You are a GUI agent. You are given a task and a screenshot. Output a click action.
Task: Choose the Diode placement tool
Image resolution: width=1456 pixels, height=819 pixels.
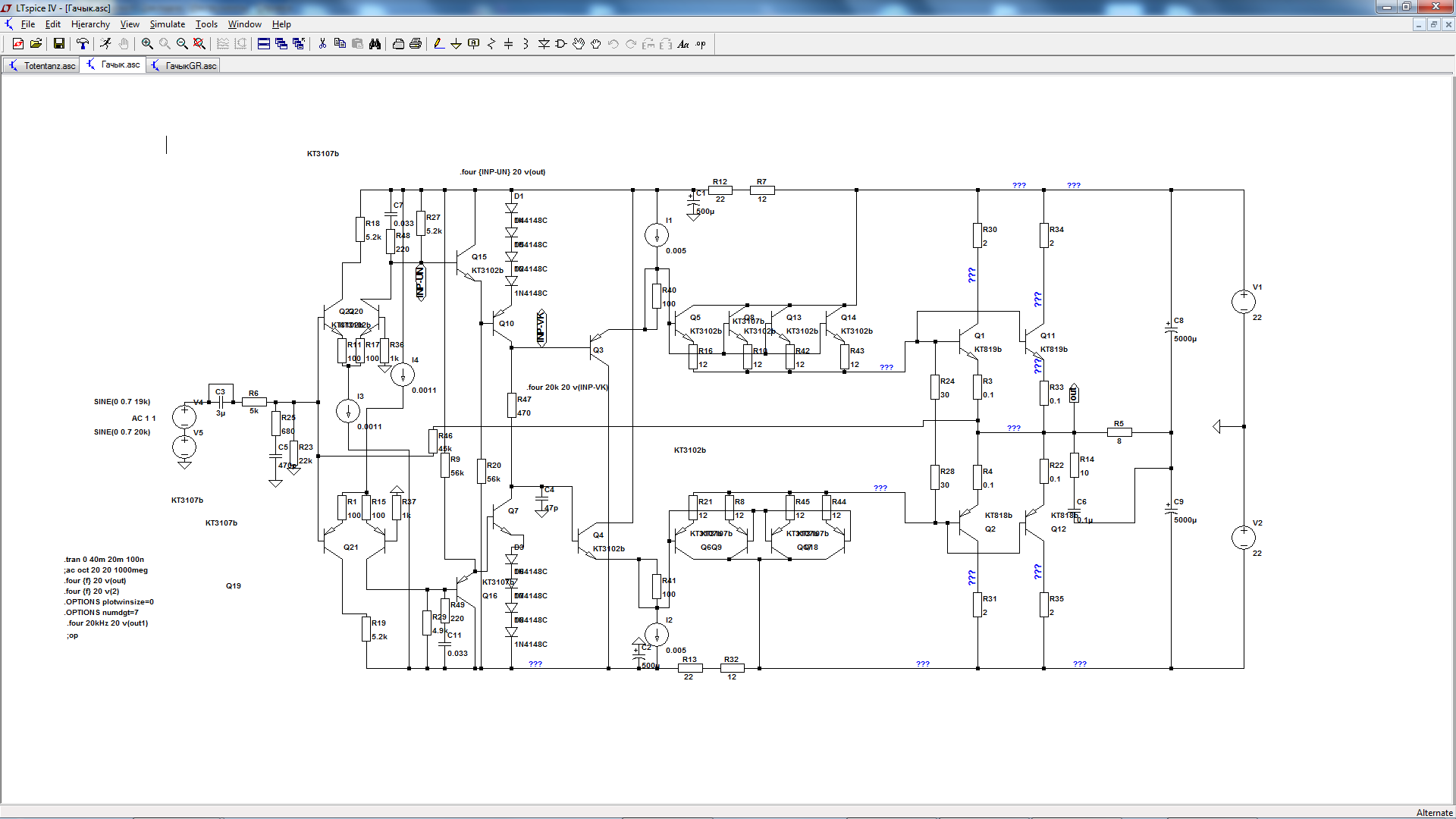(544, 44)
